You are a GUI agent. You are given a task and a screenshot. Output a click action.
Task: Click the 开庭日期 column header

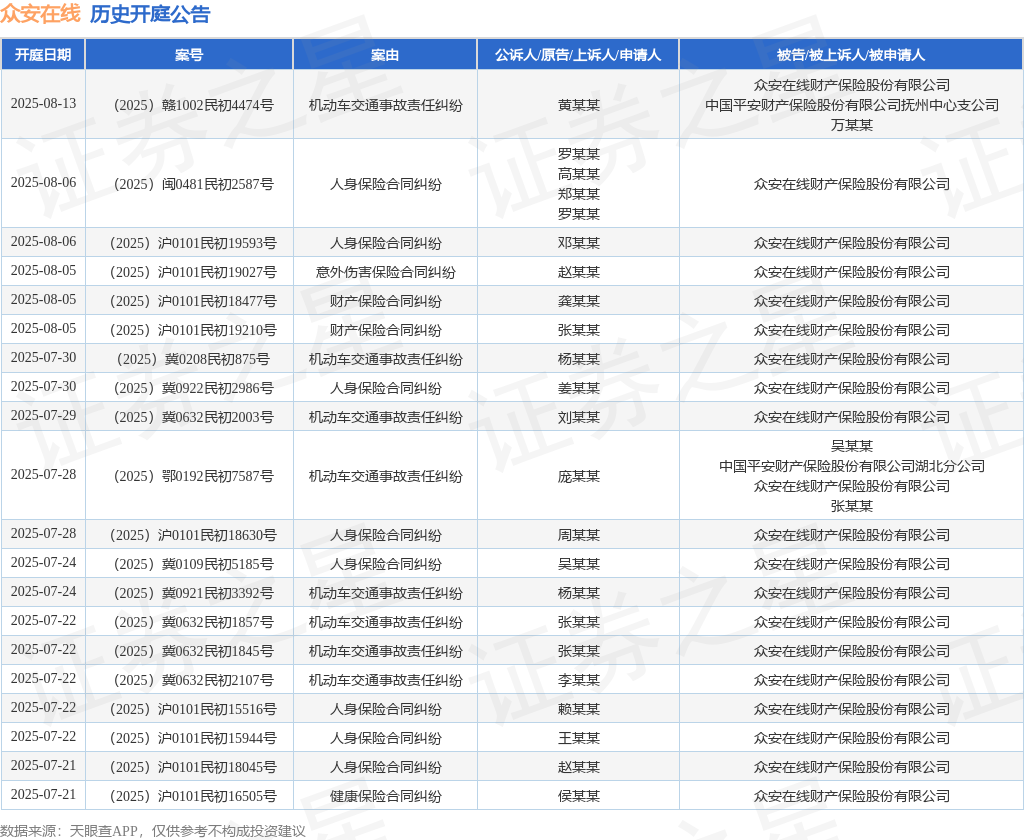pos(43,55)
